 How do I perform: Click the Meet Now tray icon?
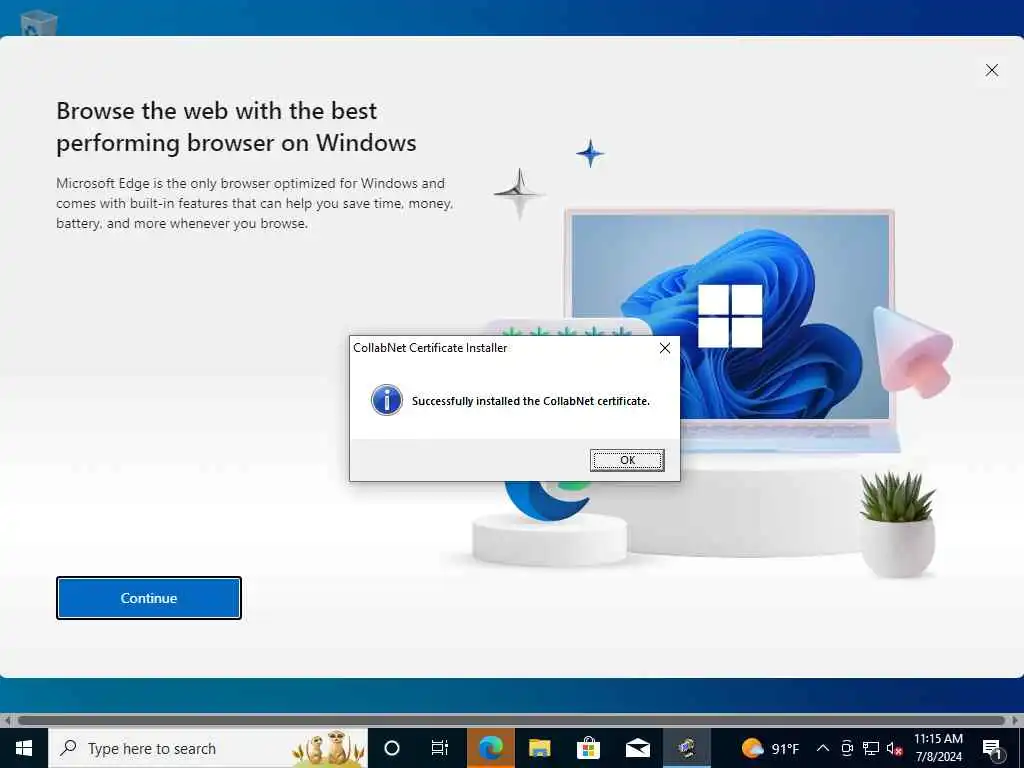click(846, 748)
